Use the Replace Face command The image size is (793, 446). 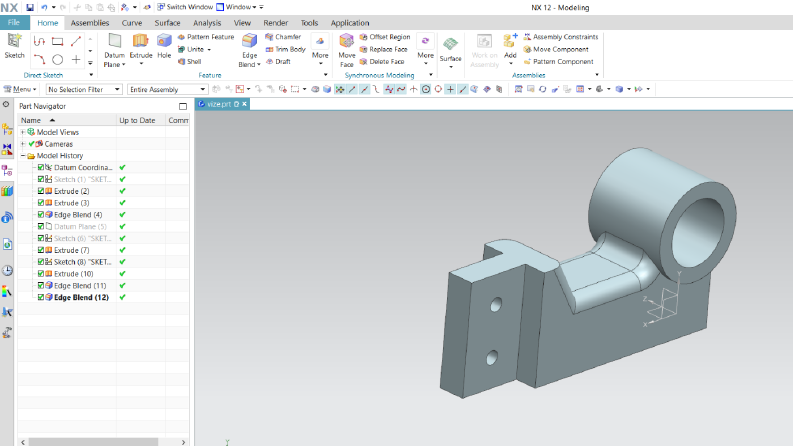383,50
